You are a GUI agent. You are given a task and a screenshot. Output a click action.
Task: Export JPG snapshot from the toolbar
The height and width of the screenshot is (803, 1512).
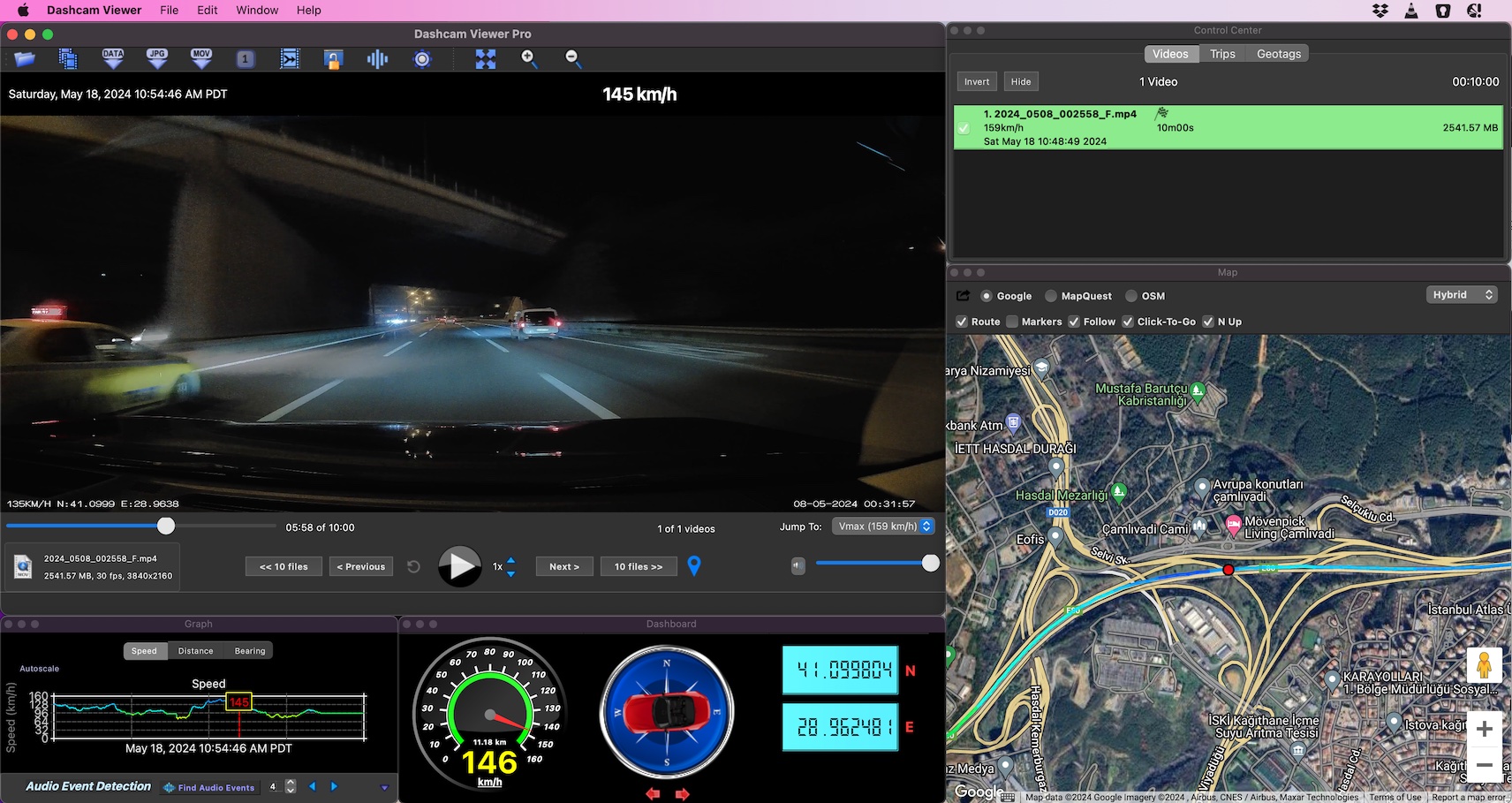pos(157,59)
